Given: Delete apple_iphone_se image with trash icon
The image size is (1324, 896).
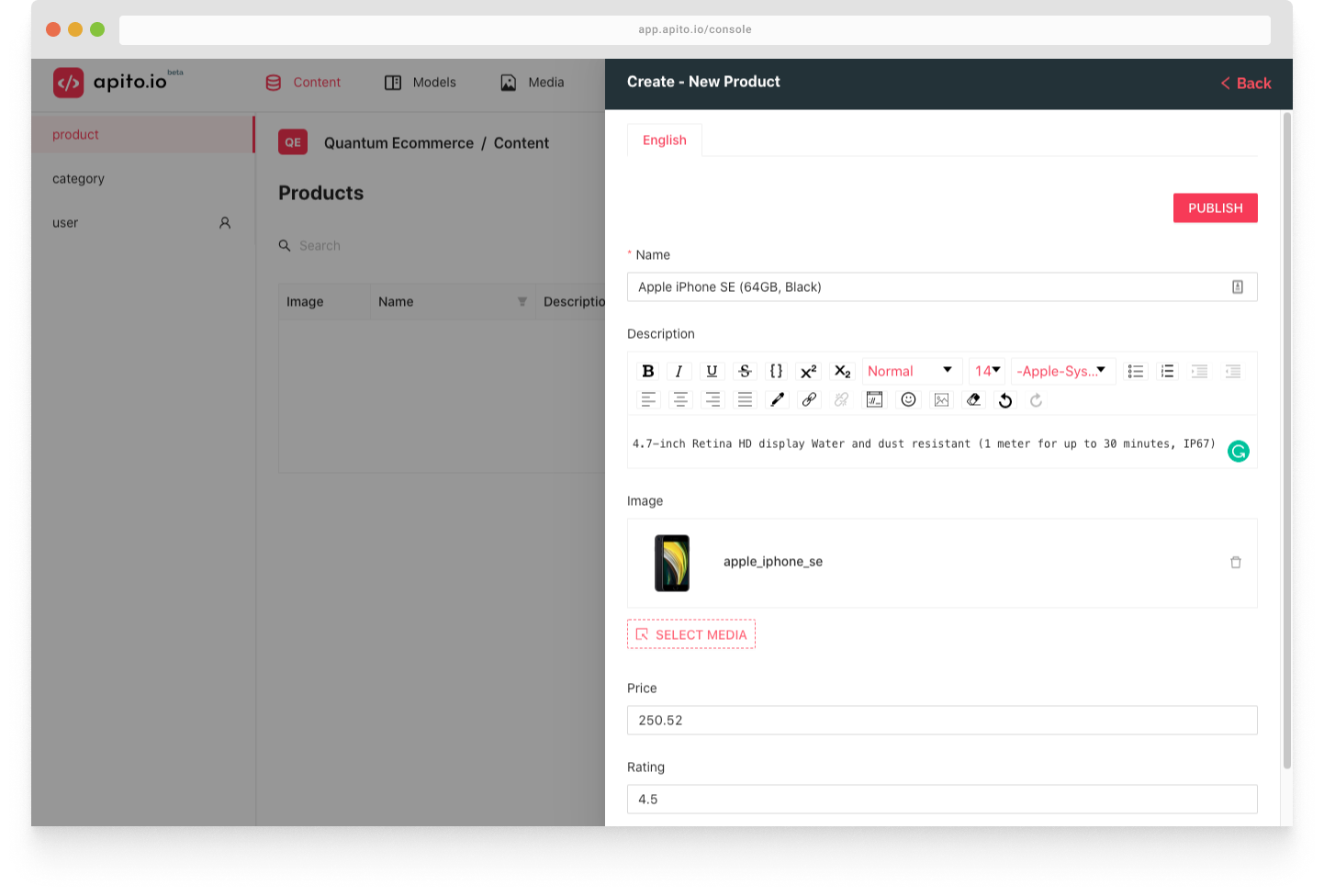Looking at the screenshot, I should coord(1236,562).
